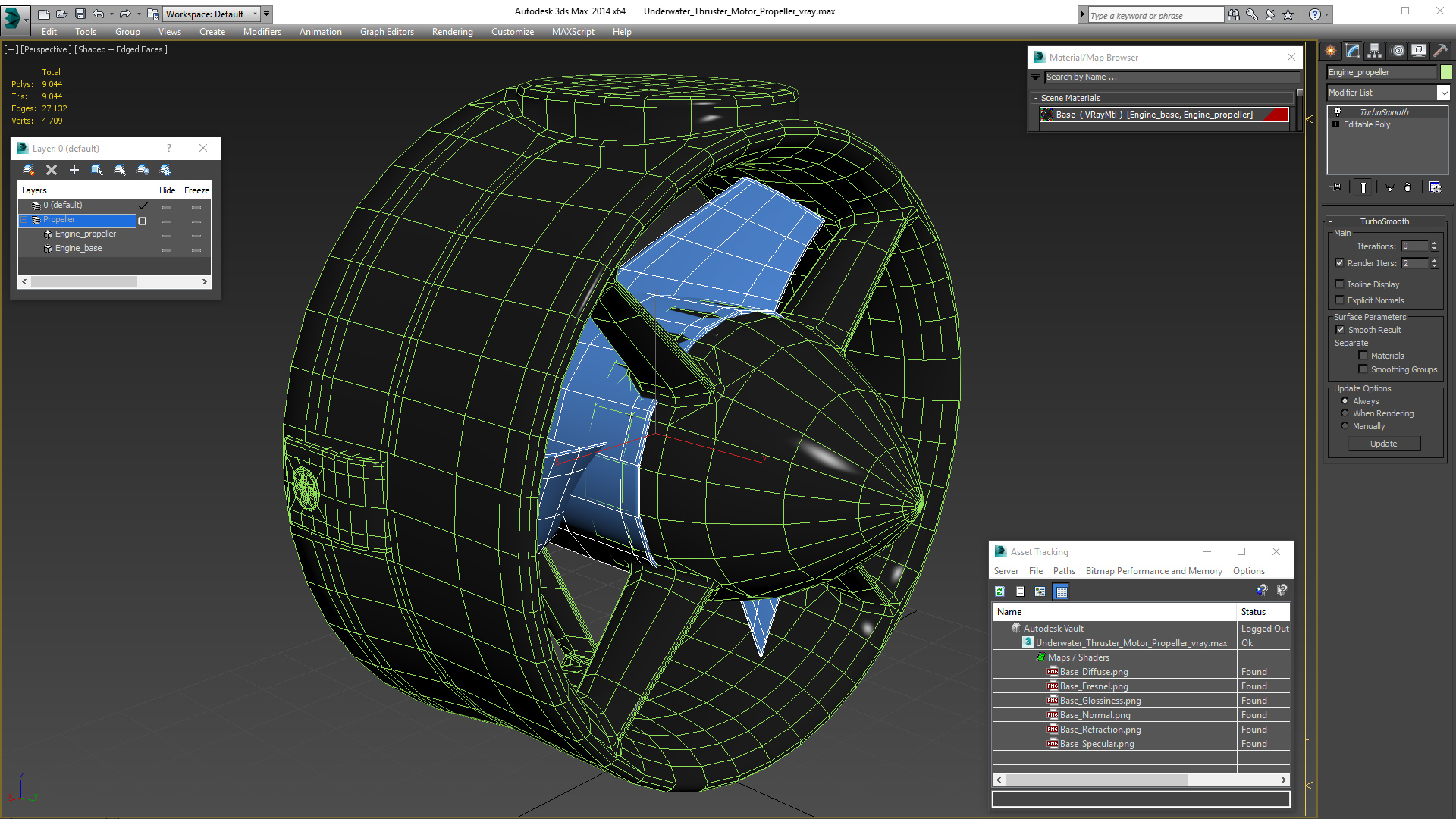1456x819 pixels.
Task: Uncheck the Smooth Result checkbox
Action: pyautogui.click(x=1340, y=330)
